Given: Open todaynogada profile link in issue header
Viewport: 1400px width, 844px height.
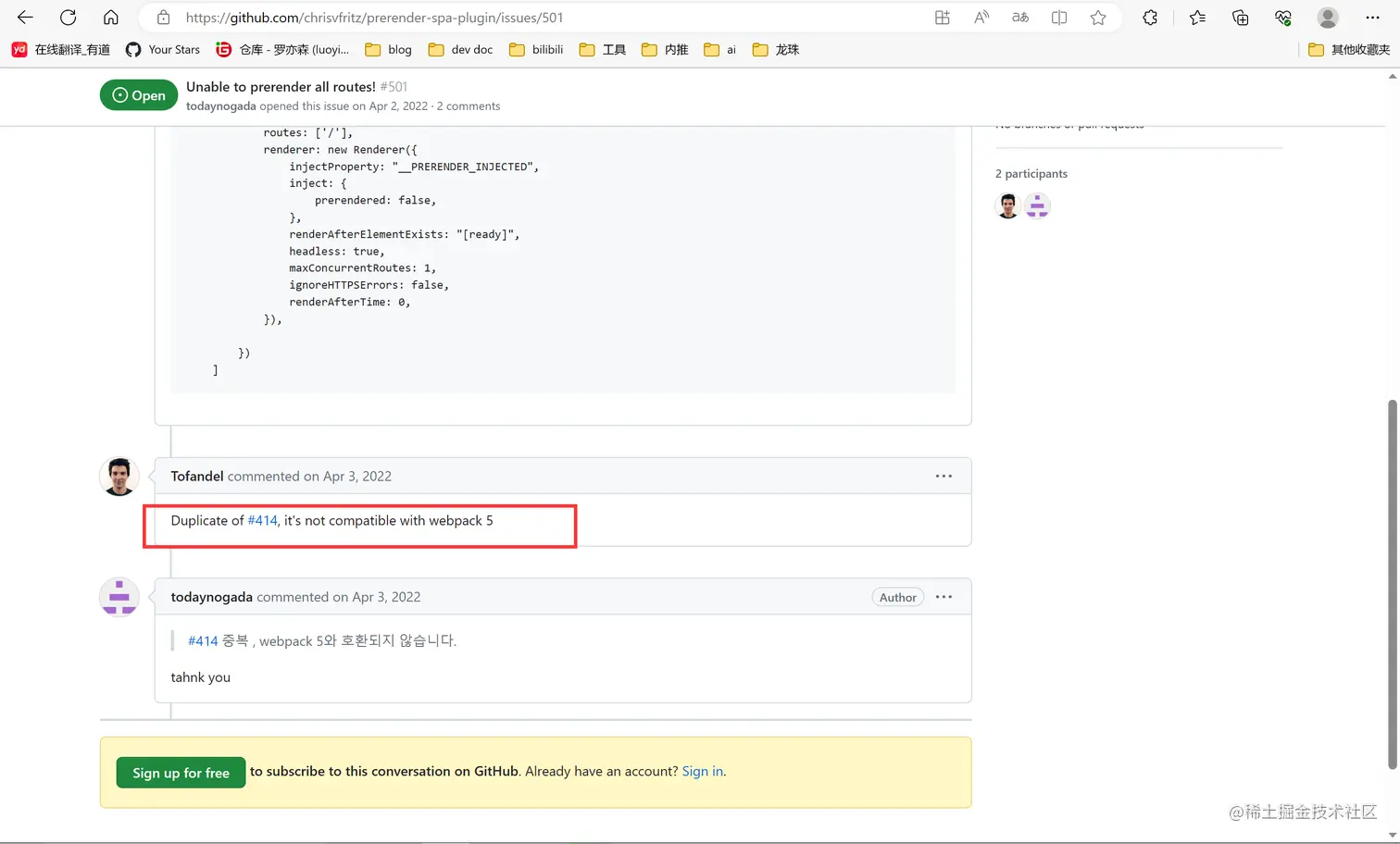Looking at the screenshot, I should (x=221, y=106).
